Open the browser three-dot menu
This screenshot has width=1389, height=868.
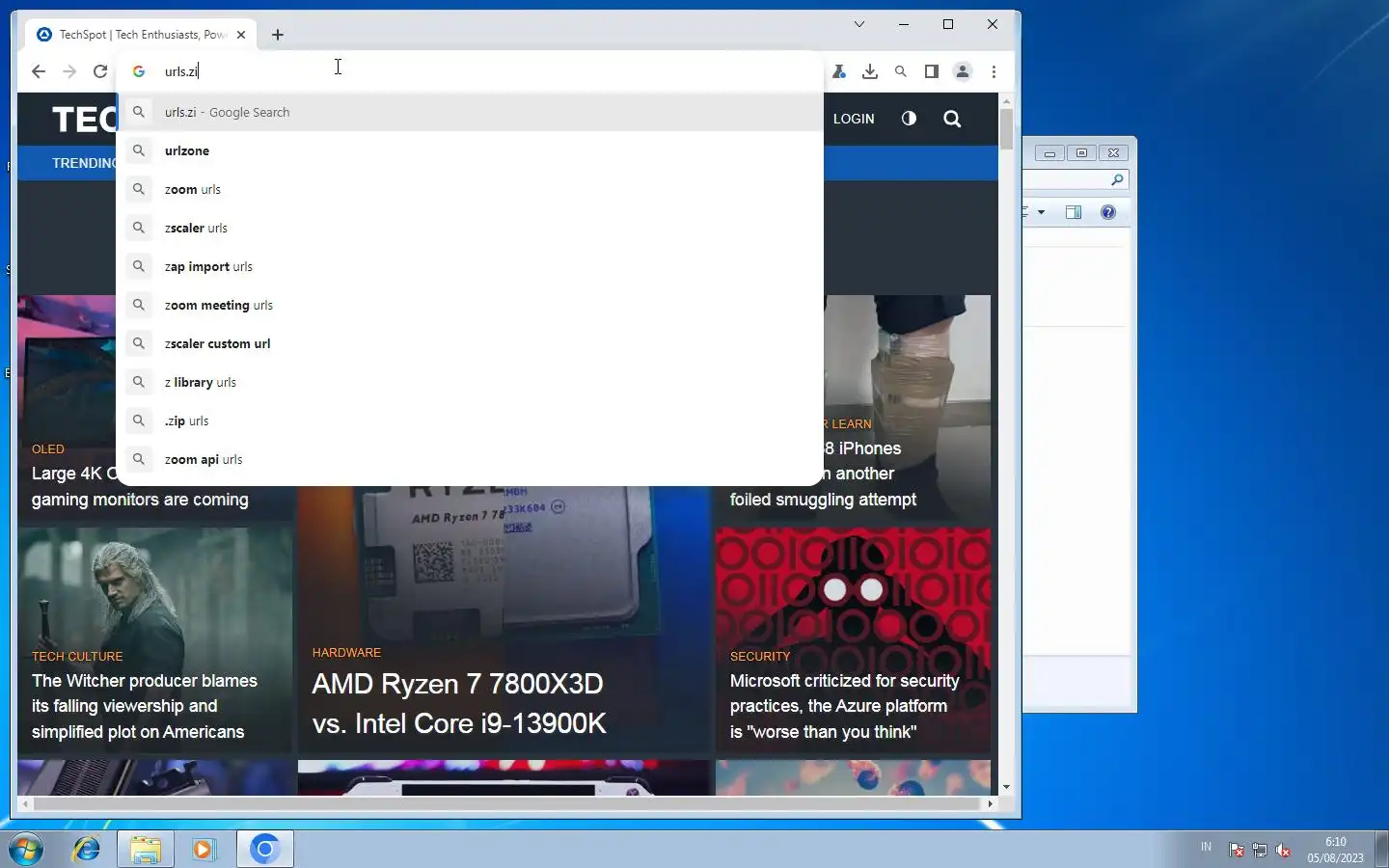pyautogui.click(x=994, y=71)
